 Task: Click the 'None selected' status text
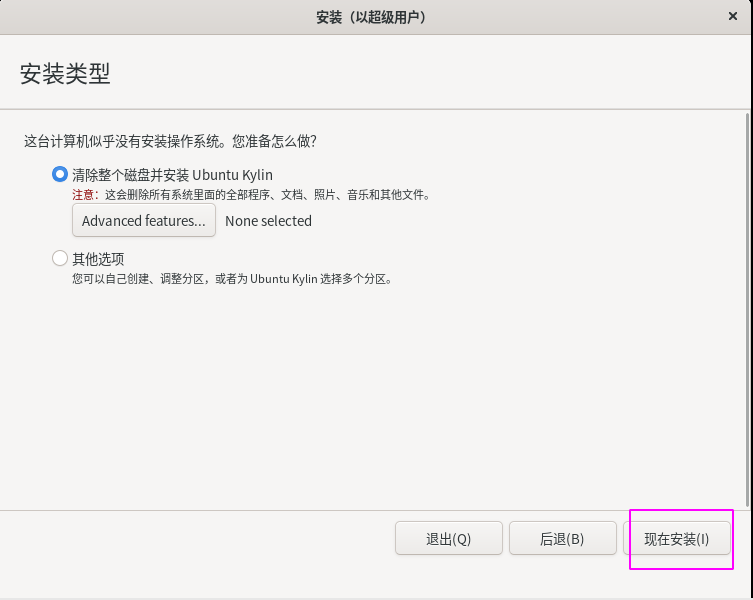[268, 221]
